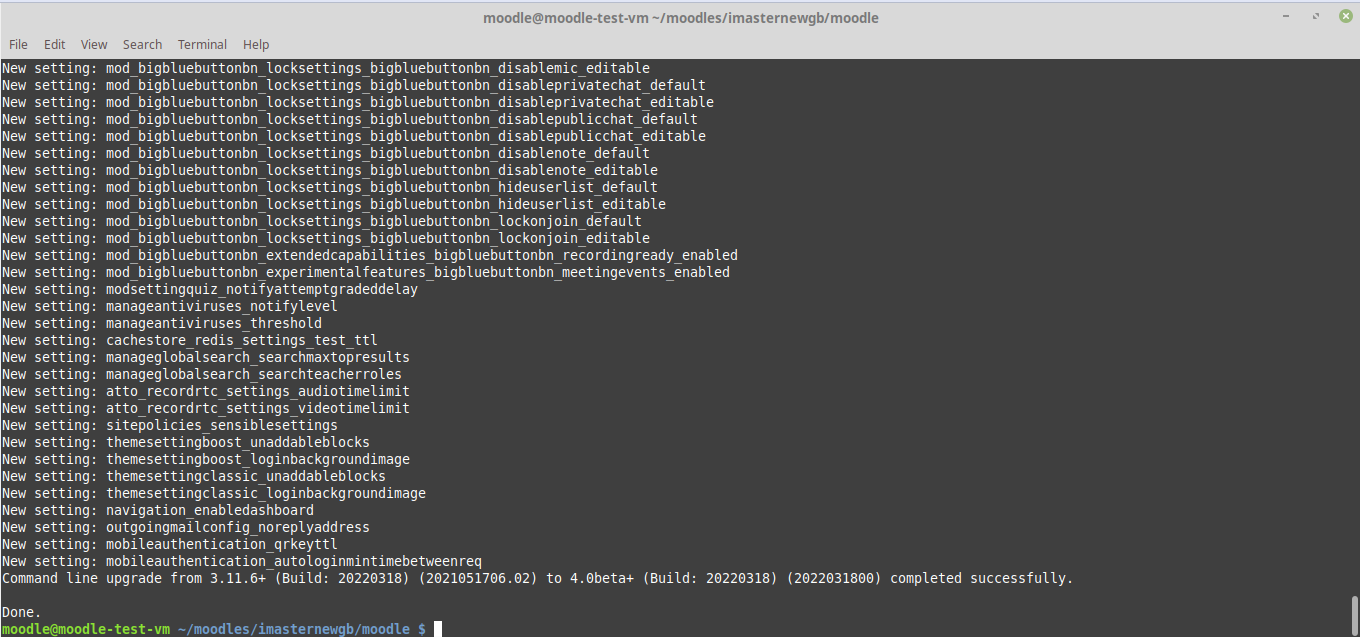Click the green 'moodle@moodle-test-vm' prompt text
Viewport: 1360px width, 637px height.
click(x=86, y=629)
